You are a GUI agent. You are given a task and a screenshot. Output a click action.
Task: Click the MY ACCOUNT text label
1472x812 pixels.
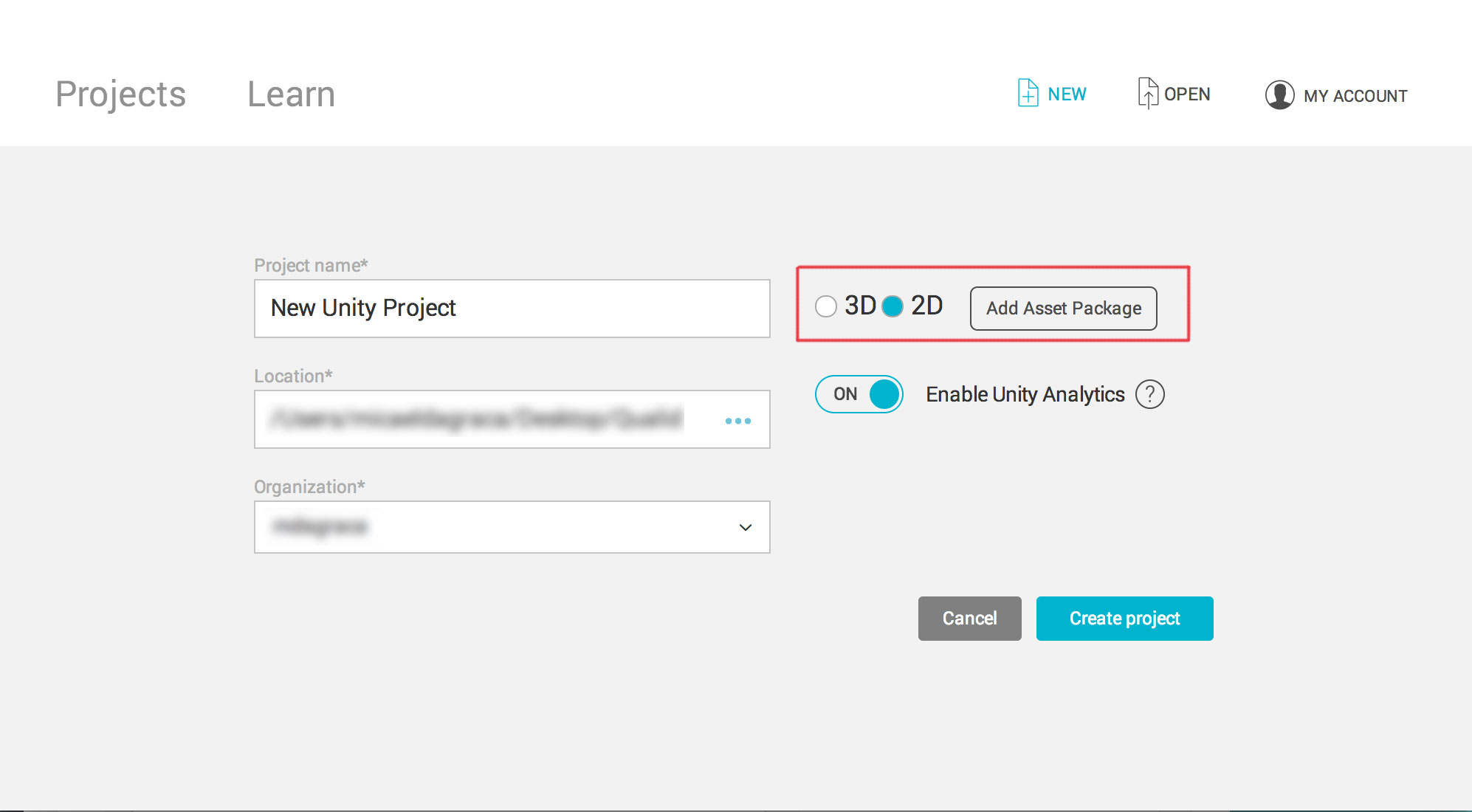(x=1355, y=96)
